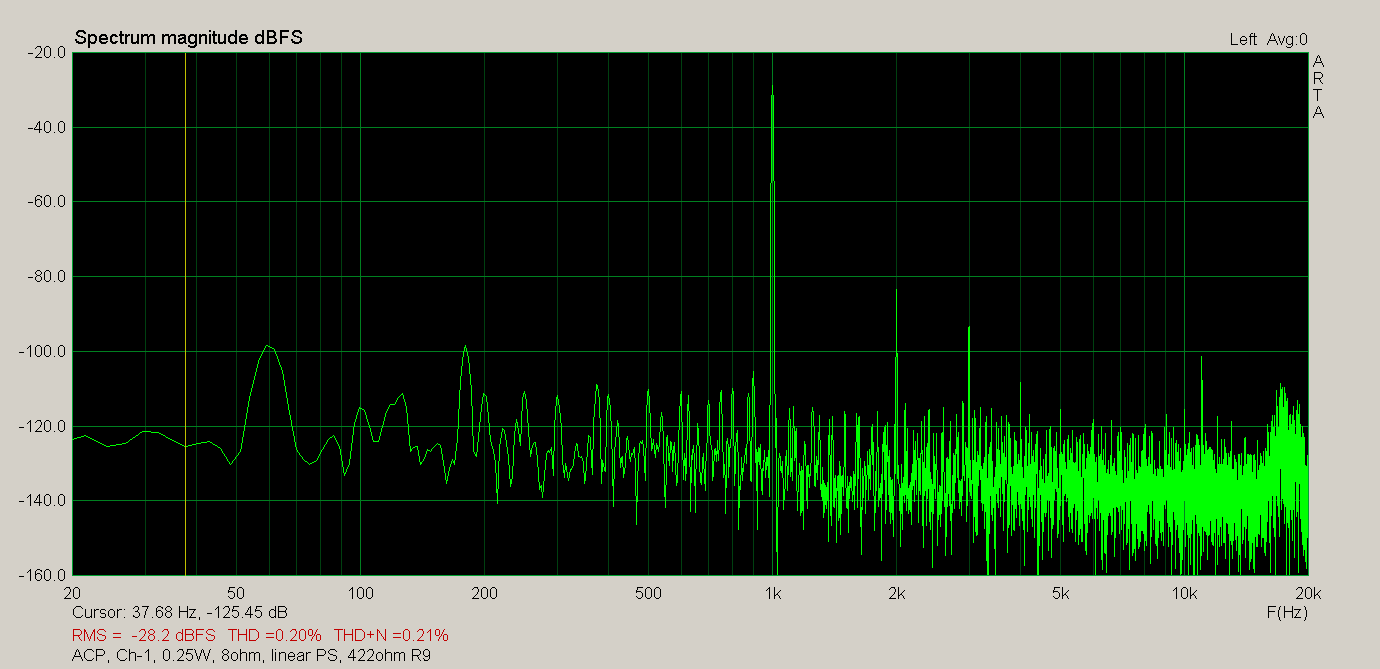The image size is (1380, 669).
Task: Click the "-60.0" level axis label
Action: [45, 202]
